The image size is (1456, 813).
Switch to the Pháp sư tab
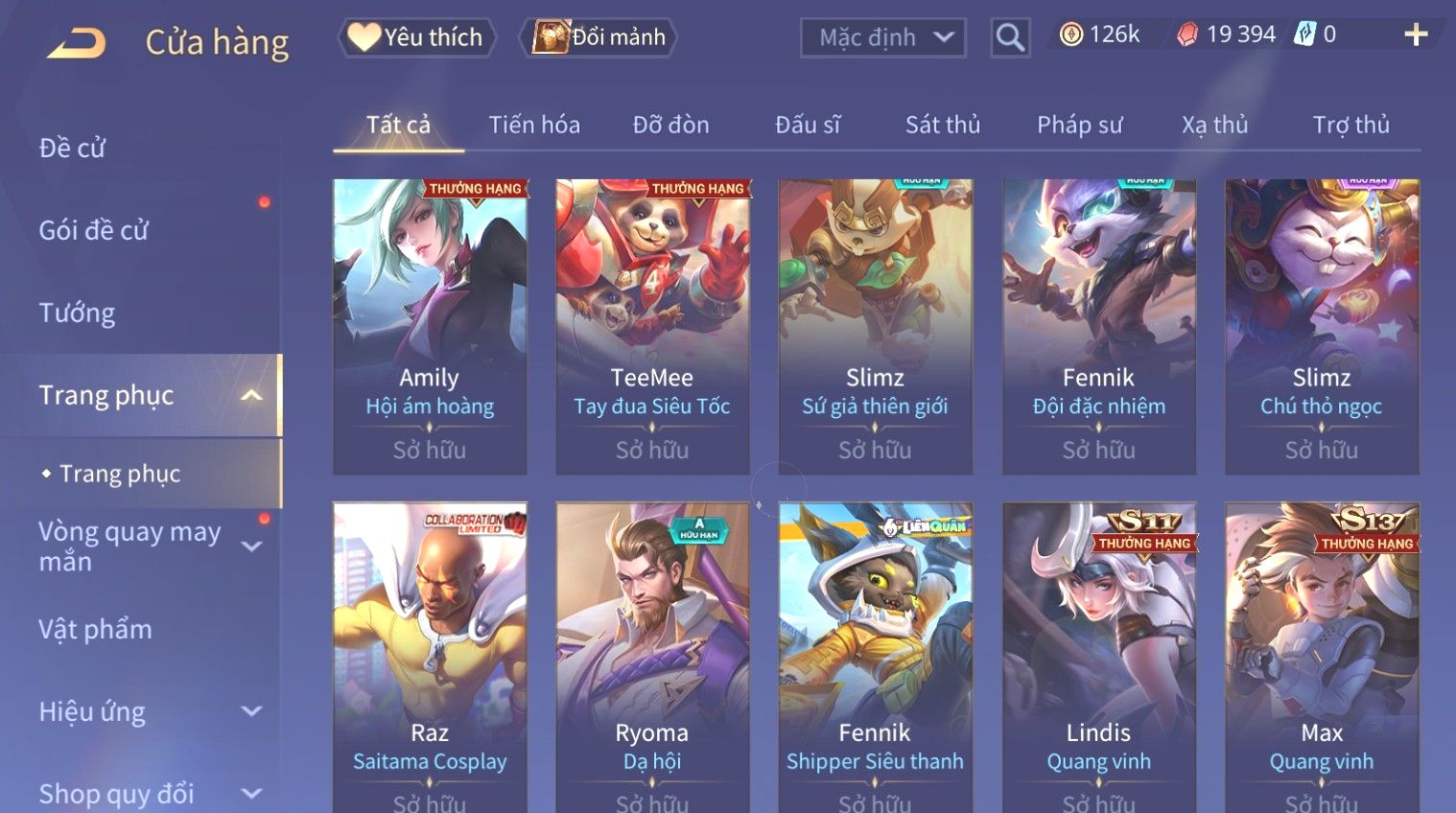tap(1079, 125)
